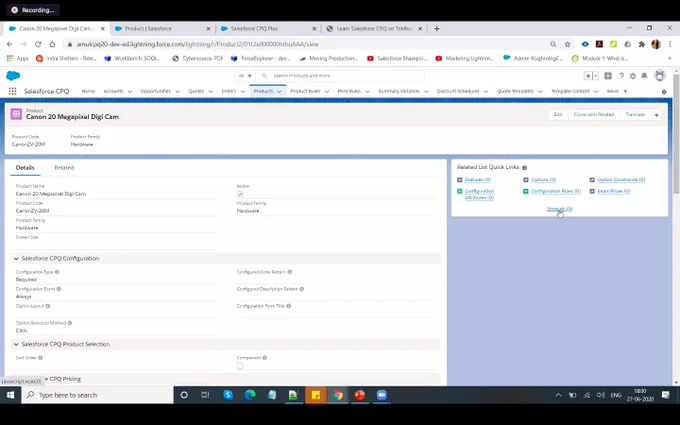Screen dimensions: 680x425
Task: Open the More navigation menu
Action: pyautogui.click(x=617, y=91)
